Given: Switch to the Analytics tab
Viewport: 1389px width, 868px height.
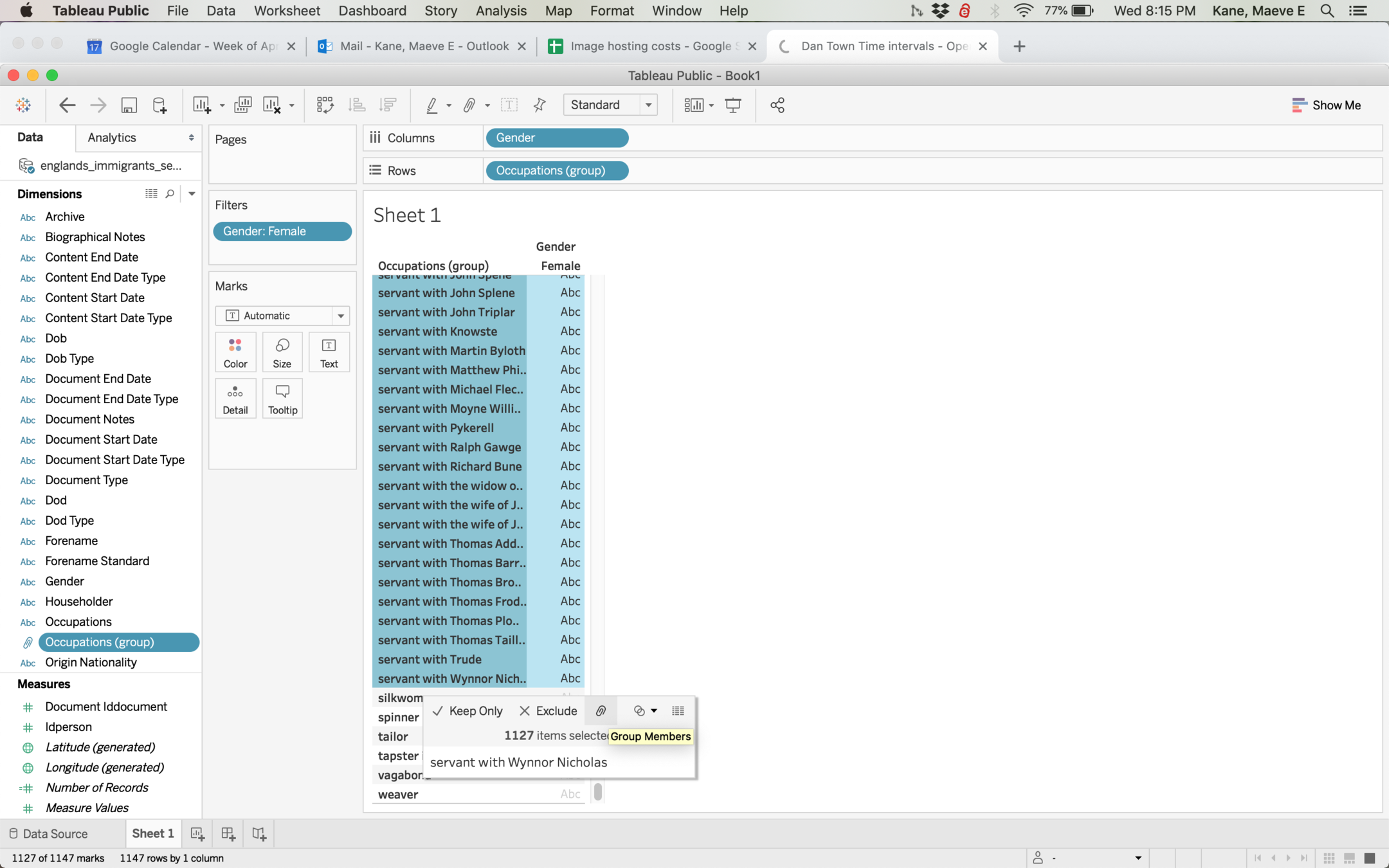Looking at the screenshot, I should point(112,138).
